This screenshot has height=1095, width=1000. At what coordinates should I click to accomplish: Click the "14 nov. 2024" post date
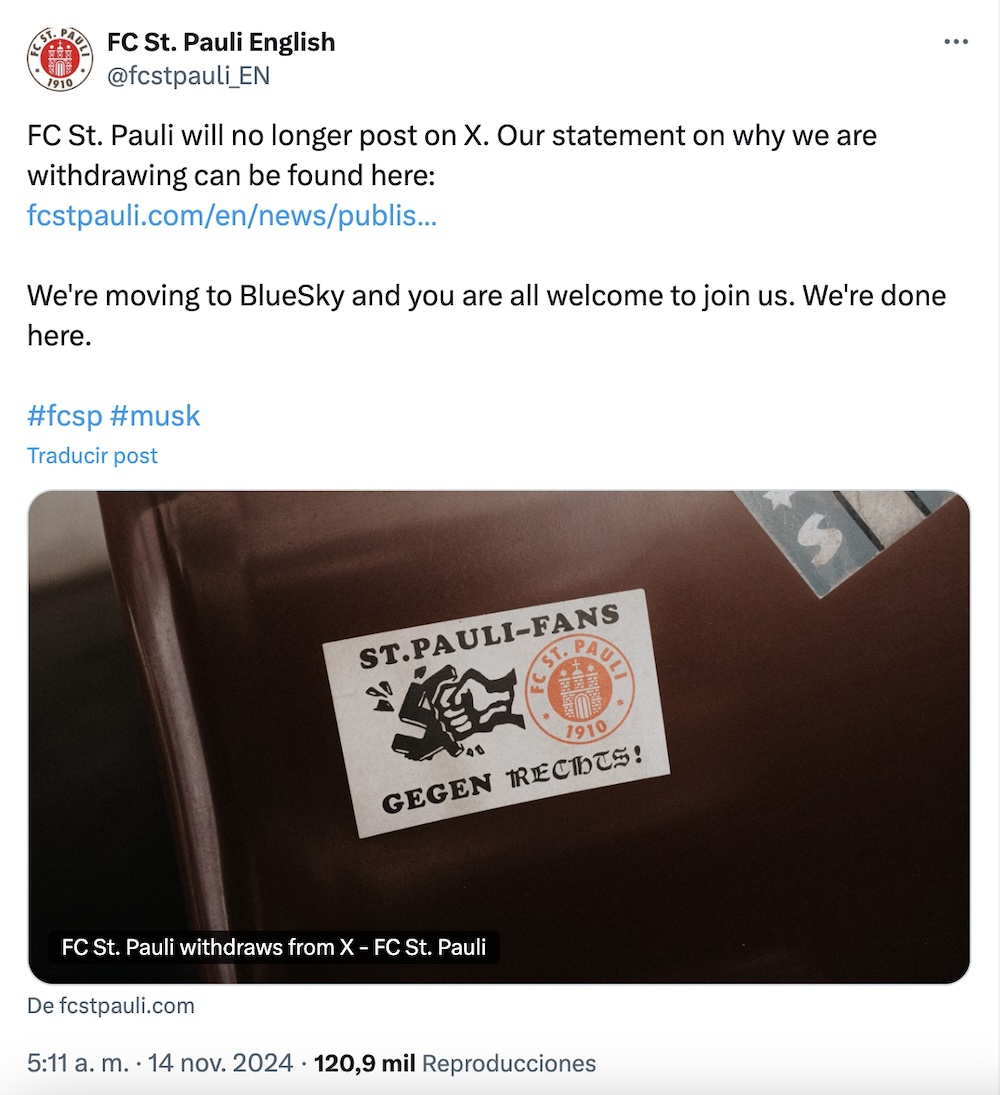[220, 1063]
